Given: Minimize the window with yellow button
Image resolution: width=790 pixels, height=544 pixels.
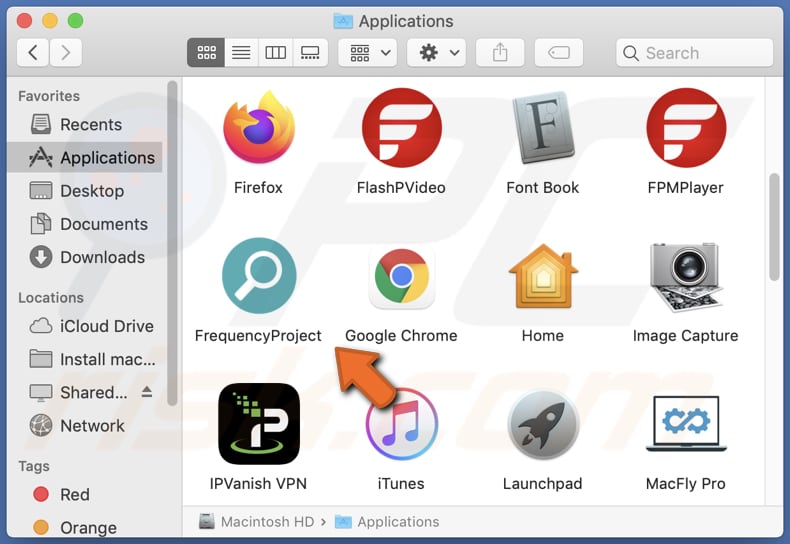Looking at the screenshot, I should (50, 21).
